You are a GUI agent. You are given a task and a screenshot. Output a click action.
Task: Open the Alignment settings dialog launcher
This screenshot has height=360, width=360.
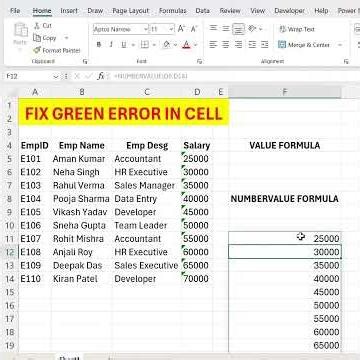pyautogui.click(x=346, y=61)
